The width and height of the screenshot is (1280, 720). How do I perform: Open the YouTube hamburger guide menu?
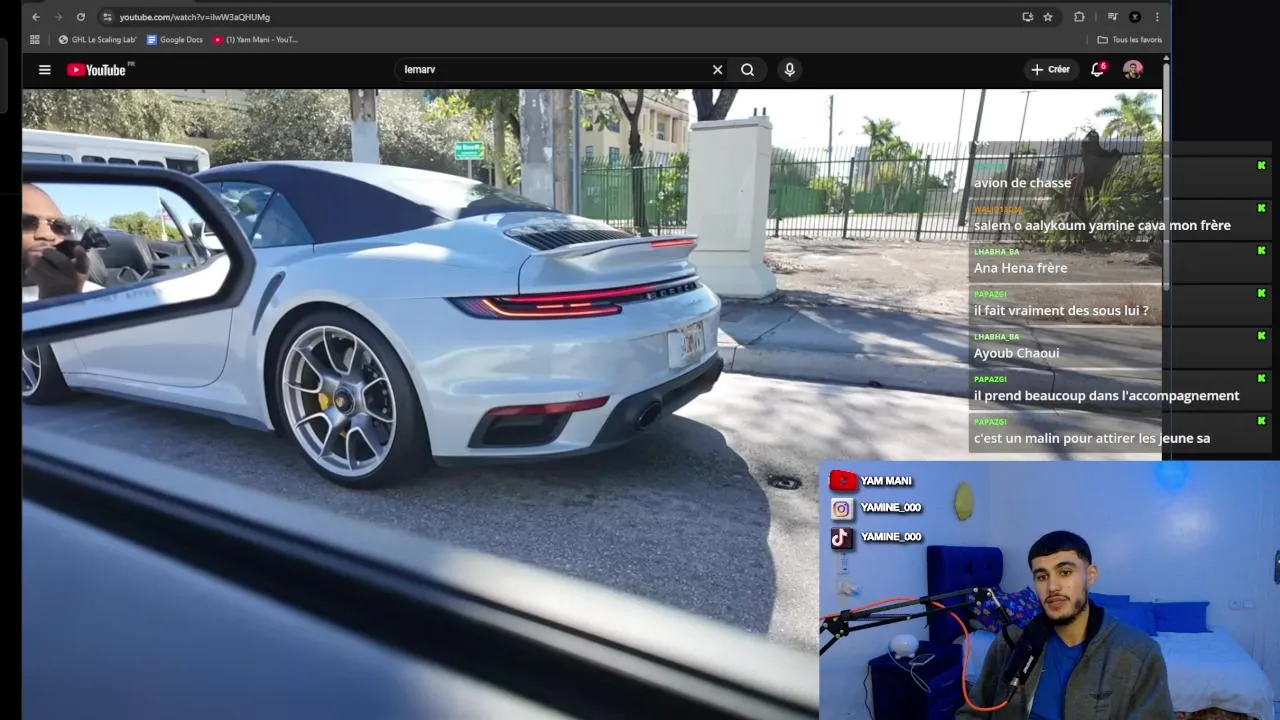[45, 69]
